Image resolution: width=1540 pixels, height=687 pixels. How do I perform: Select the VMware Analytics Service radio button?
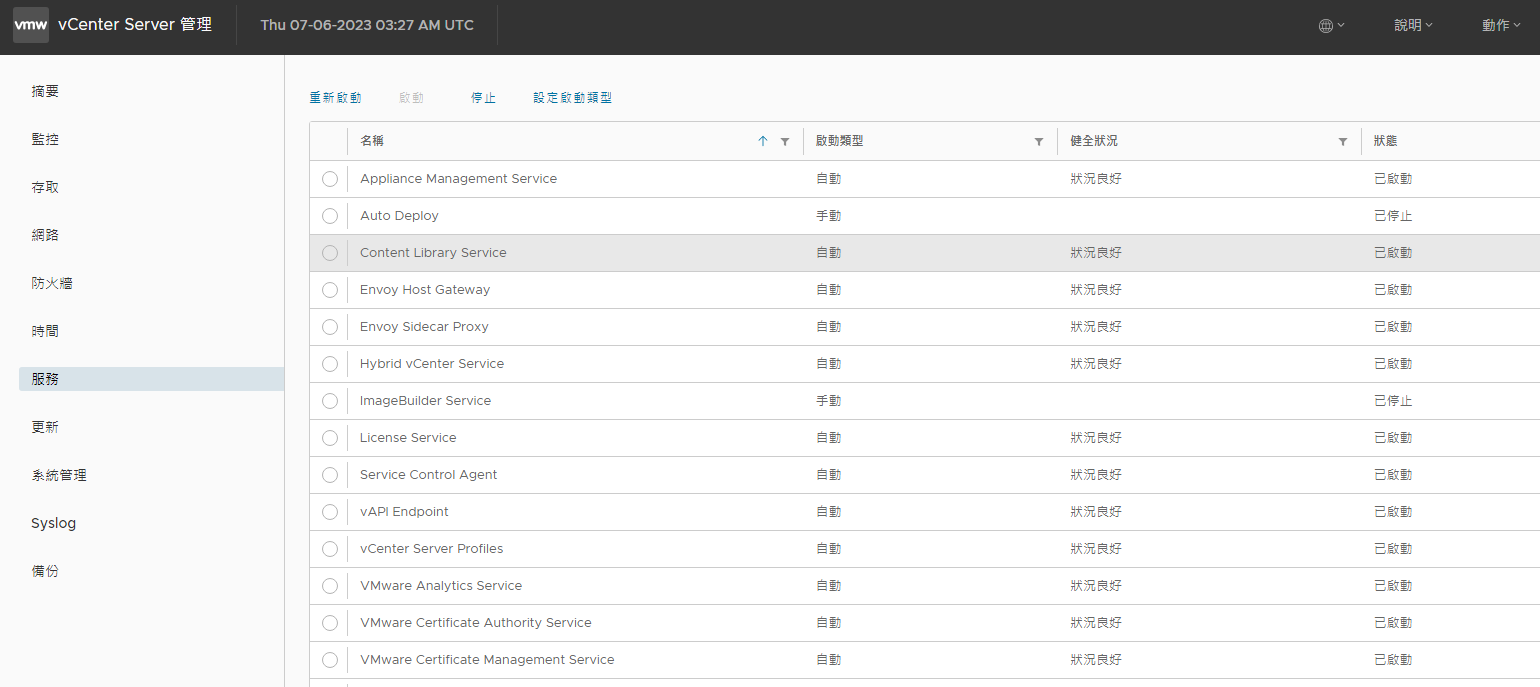click(330, 586)
